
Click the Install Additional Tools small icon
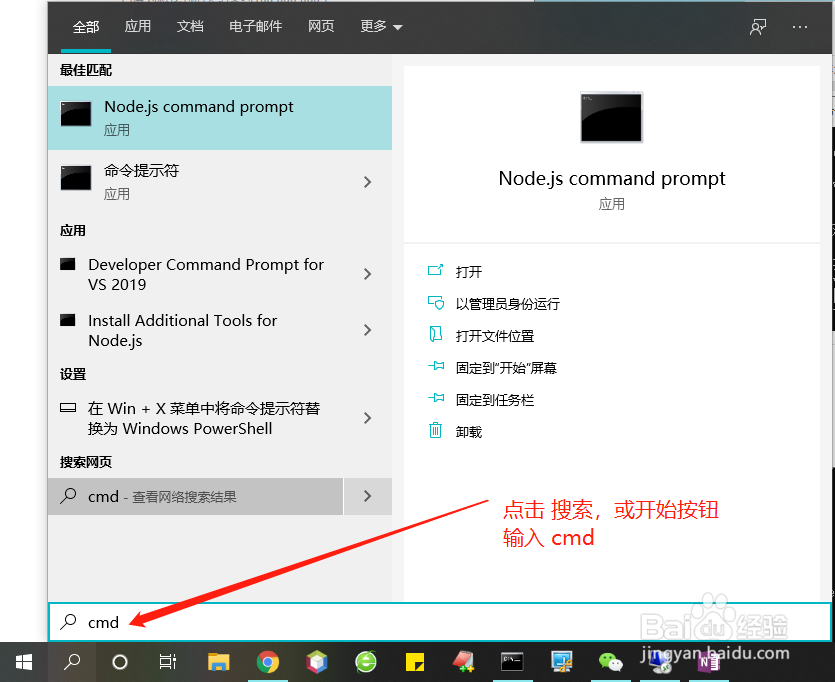[x=68, y=320]
